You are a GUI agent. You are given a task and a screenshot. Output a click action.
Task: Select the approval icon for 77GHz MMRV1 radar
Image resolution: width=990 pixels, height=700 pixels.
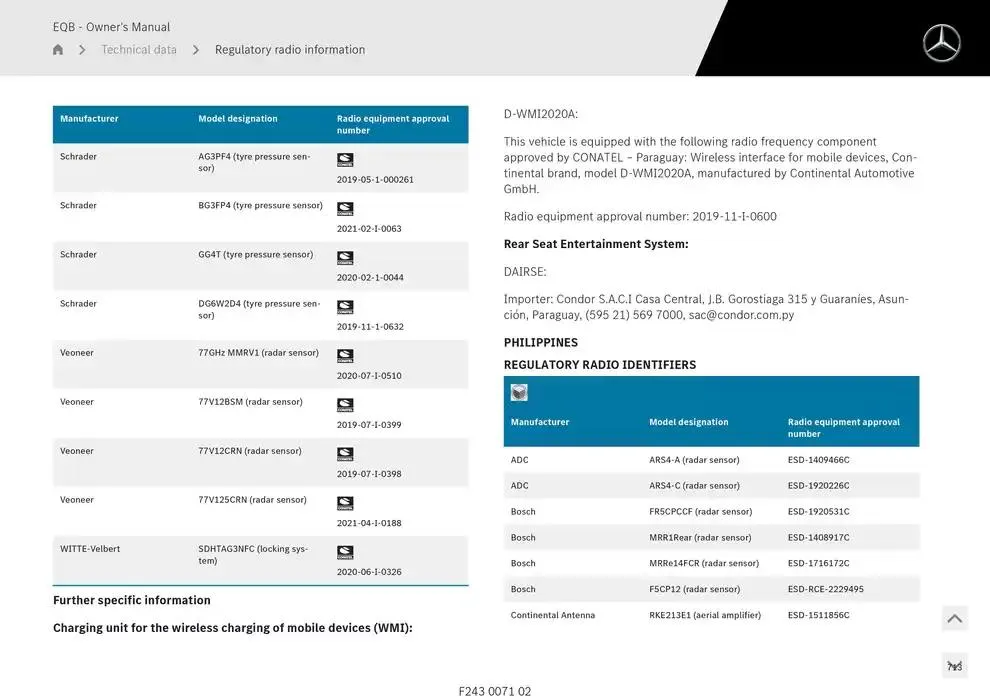click(344, 356)
